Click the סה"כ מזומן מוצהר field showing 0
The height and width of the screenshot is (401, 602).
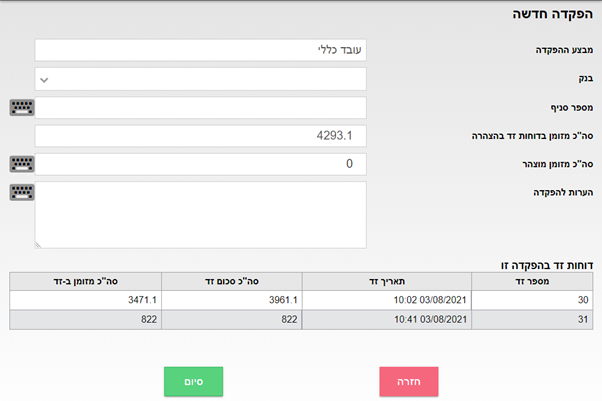pyautogui.click(x=200, y=163)
